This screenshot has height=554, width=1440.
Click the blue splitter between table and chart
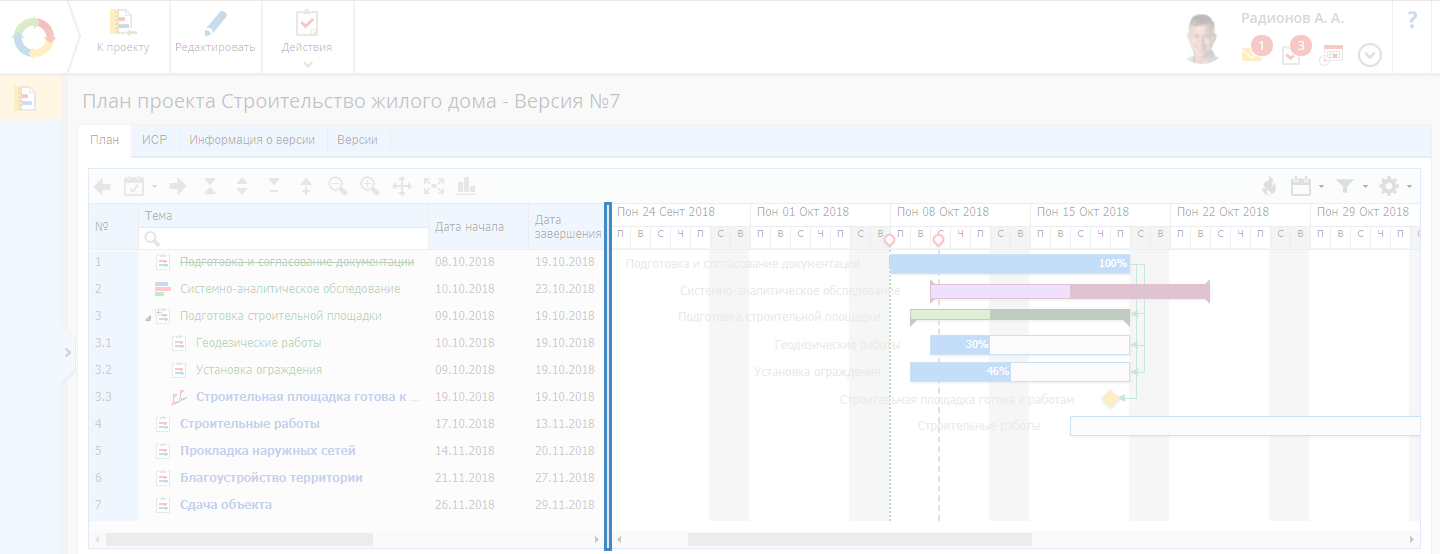(x=607, y=376)
